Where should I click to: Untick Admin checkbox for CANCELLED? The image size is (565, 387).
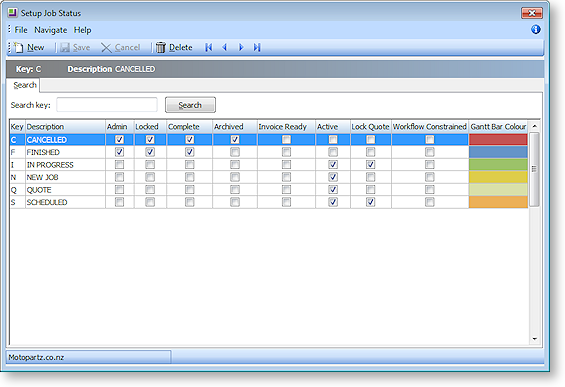(x=119, y=139)
